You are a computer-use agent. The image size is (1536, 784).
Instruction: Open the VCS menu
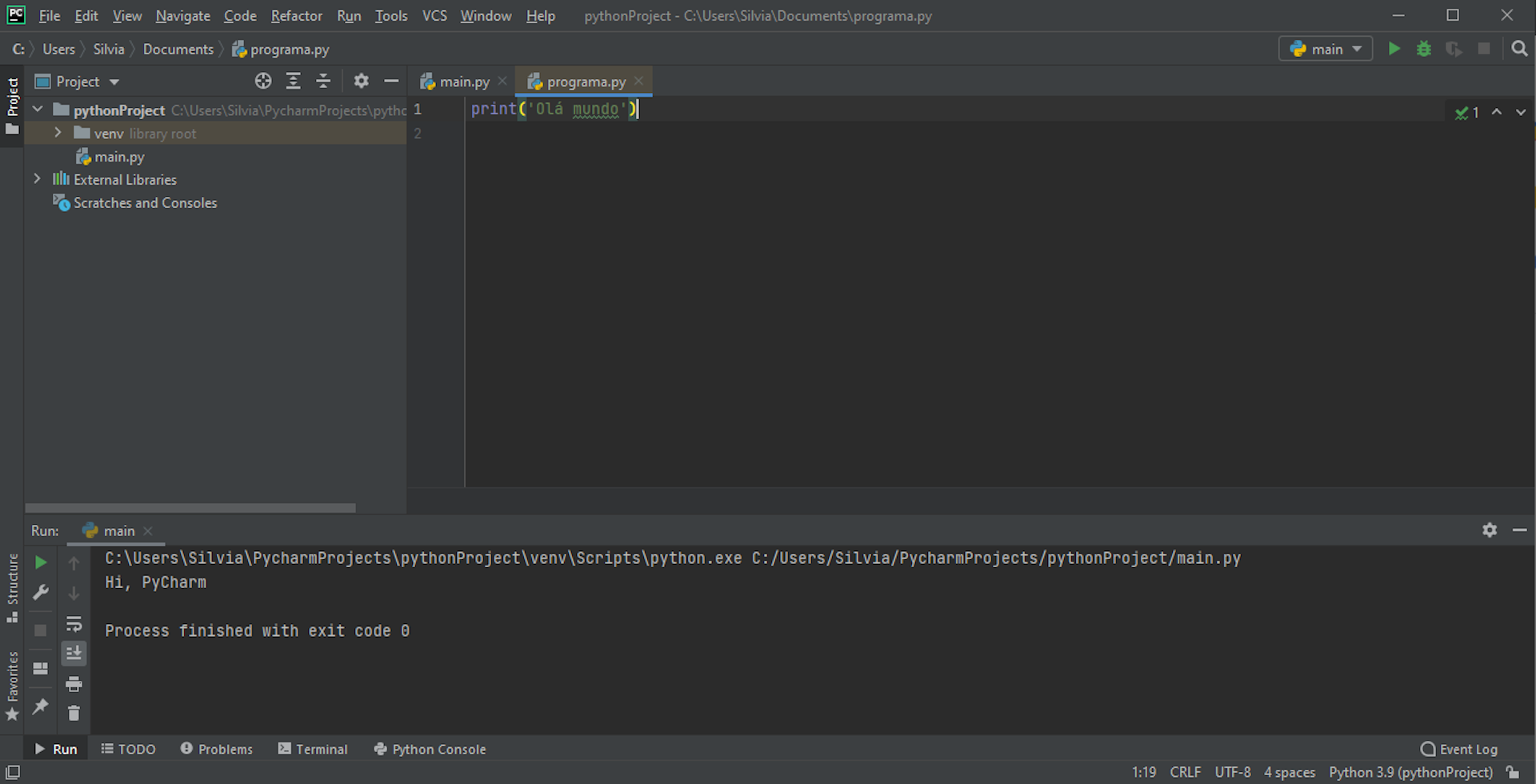(x=434, y=15)
